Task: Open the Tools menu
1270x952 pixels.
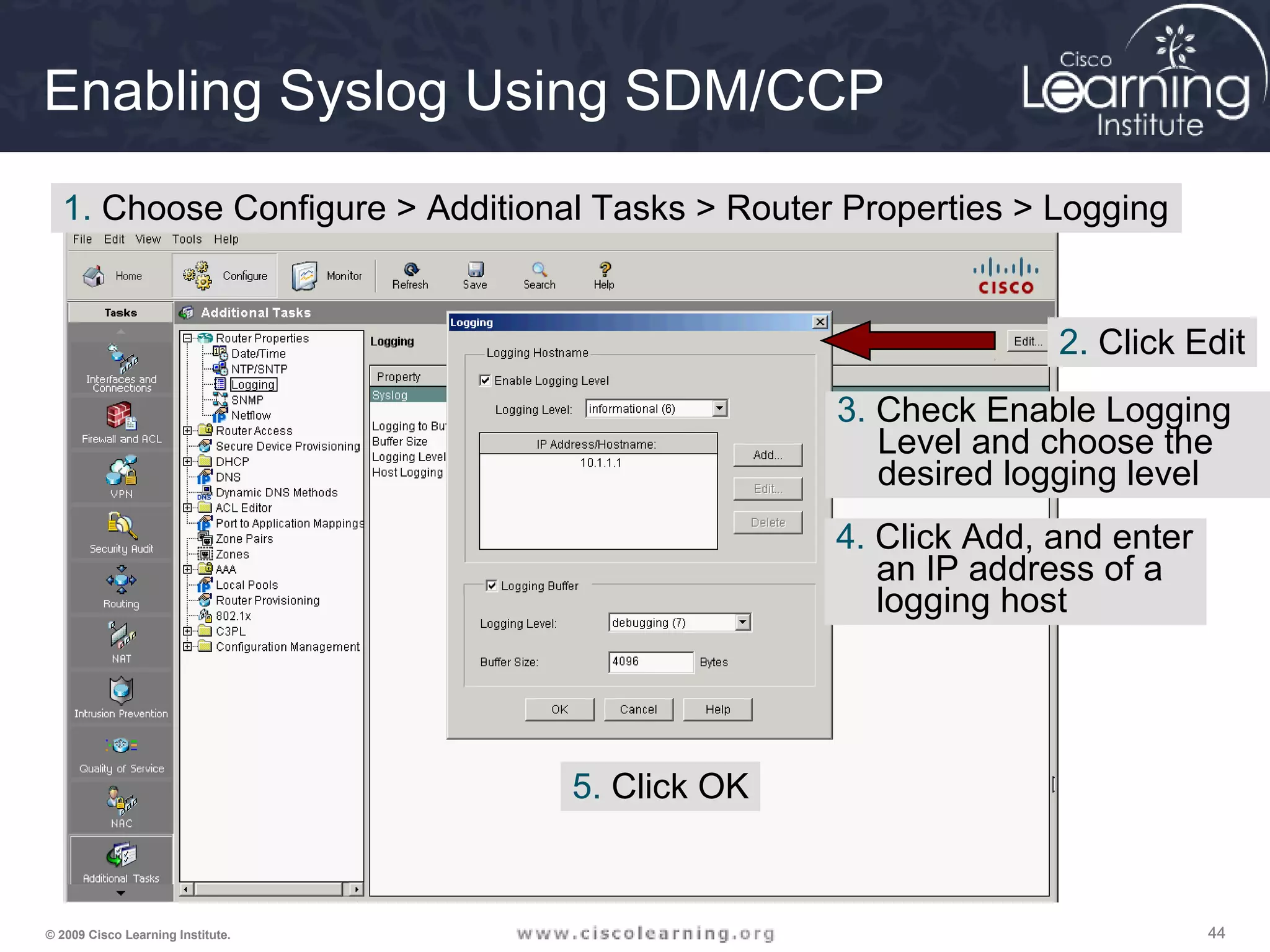Action: click(x=187, y=239)
